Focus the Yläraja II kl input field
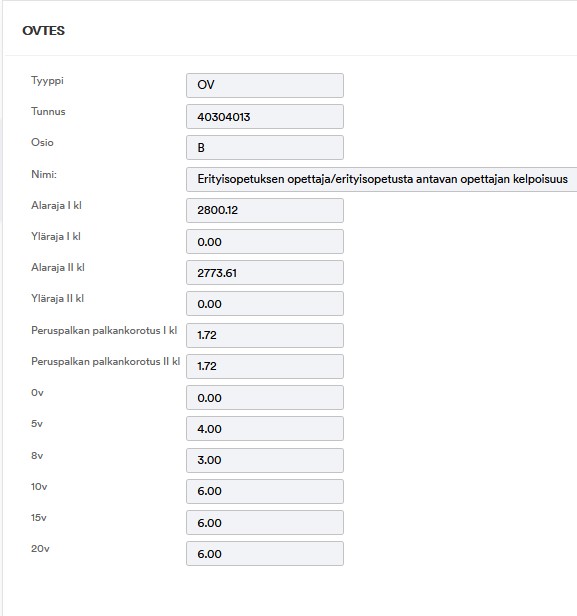This screenshot has height=616, width=577. [x=265, y=303]
